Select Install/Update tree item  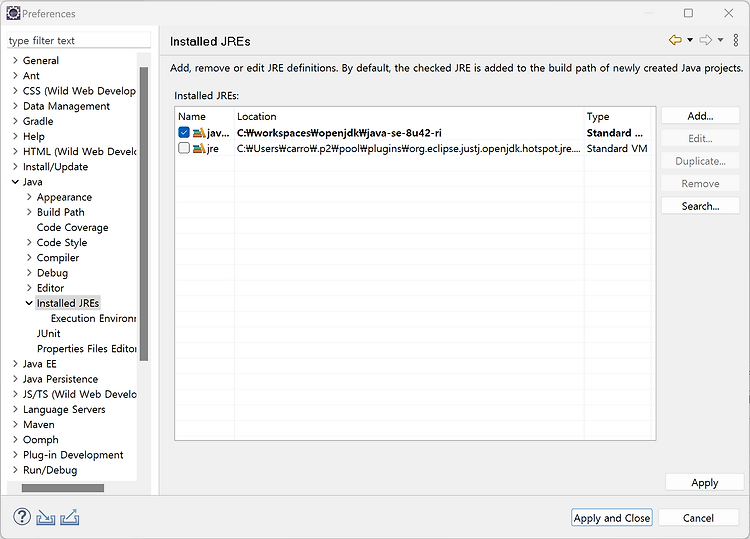pos(55,166)
